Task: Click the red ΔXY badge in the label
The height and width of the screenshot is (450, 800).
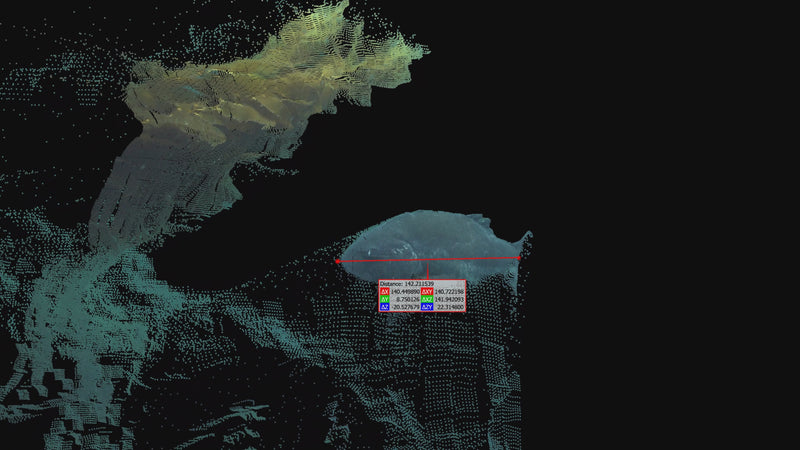Action: point(427,291)
